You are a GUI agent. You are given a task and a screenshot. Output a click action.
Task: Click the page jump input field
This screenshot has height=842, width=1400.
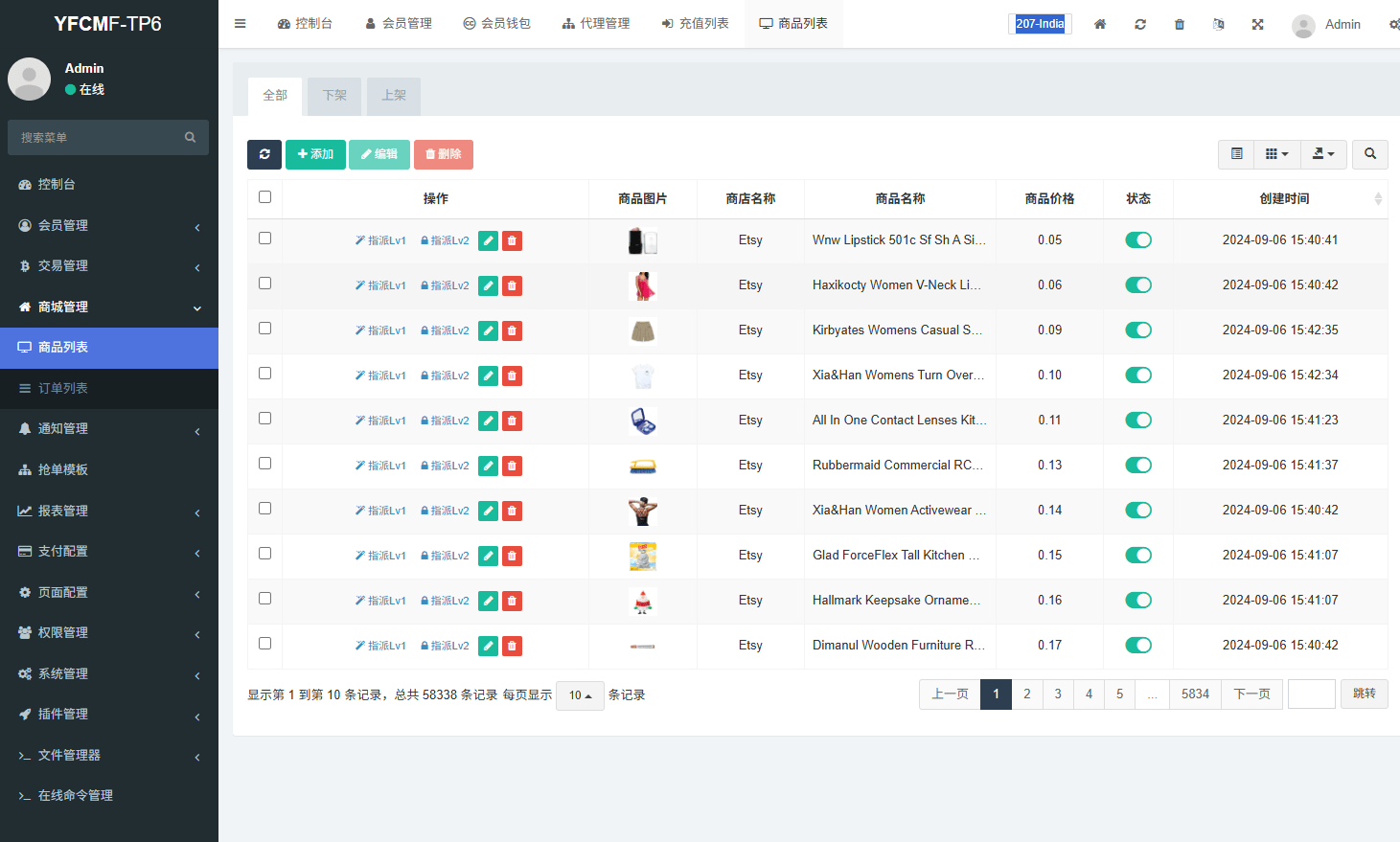(1311, 694)
